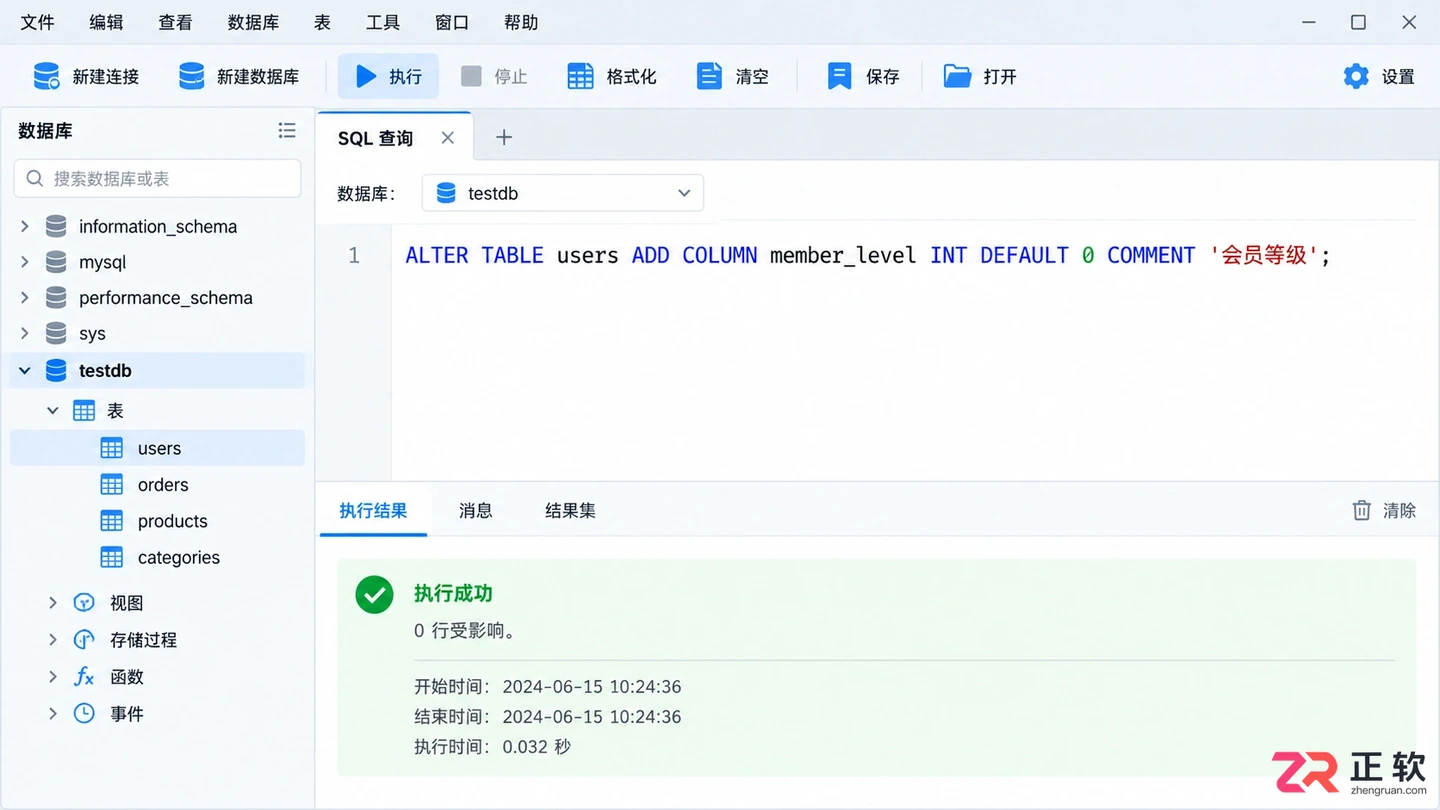Open the 编辑 menu
The image size is (1440, 810).
[106, 22]
